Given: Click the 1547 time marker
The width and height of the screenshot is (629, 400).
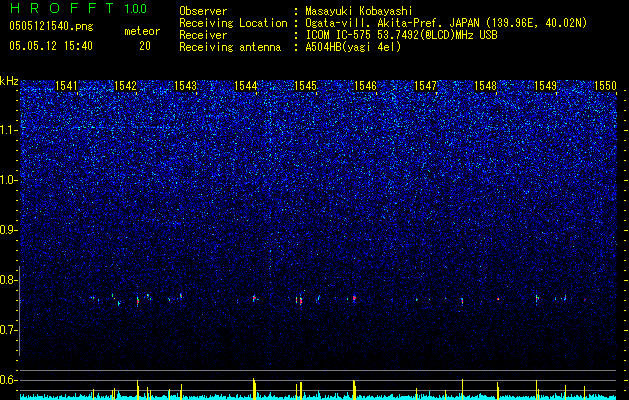Looking at the screenshot, I should point(425,86).
